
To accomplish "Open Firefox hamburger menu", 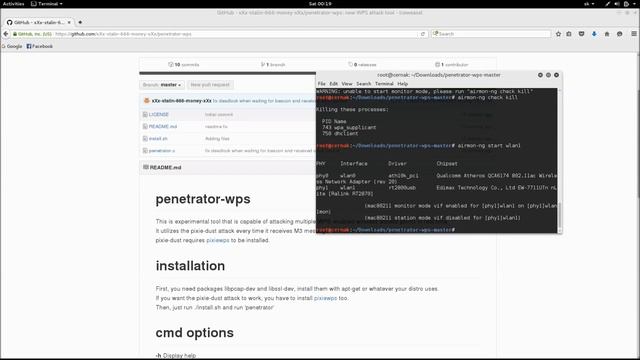I will coord(633,34).
